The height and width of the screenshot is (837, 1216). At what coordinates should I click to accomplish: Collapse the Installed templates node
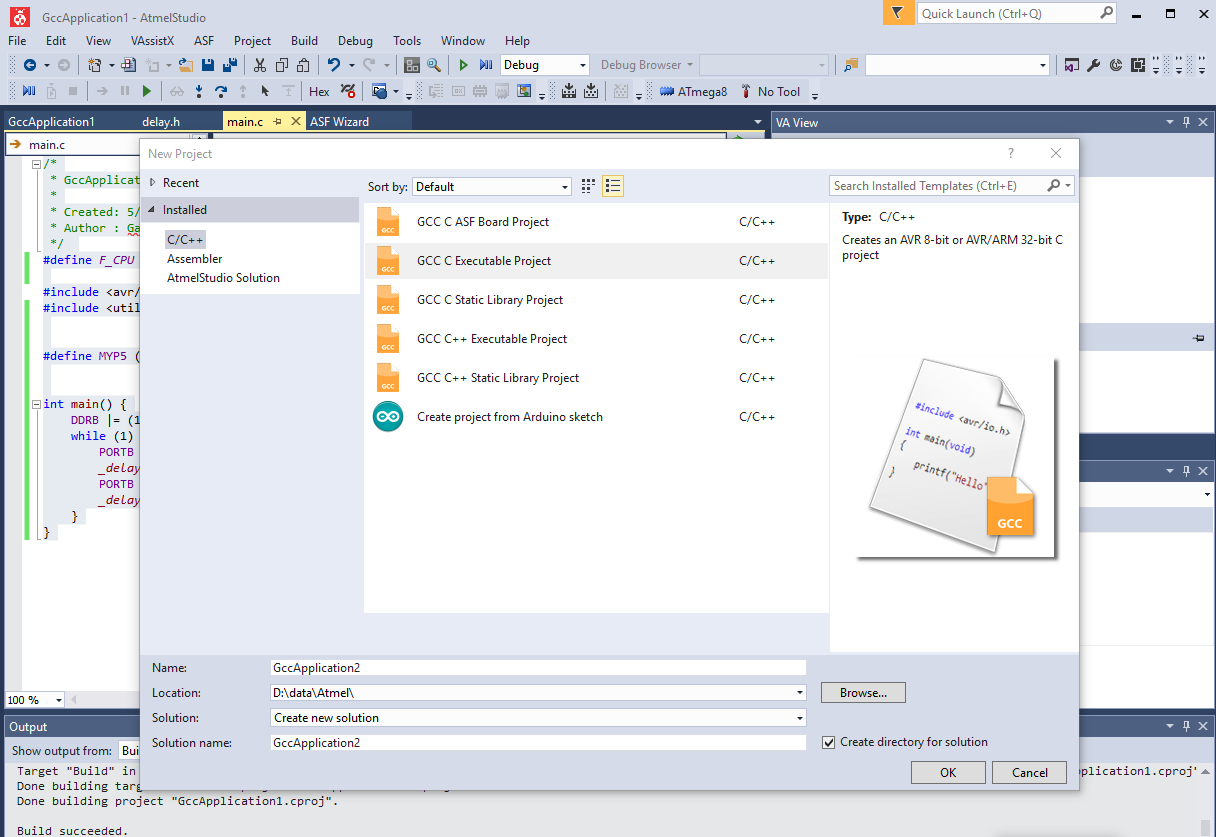[152, 210]
